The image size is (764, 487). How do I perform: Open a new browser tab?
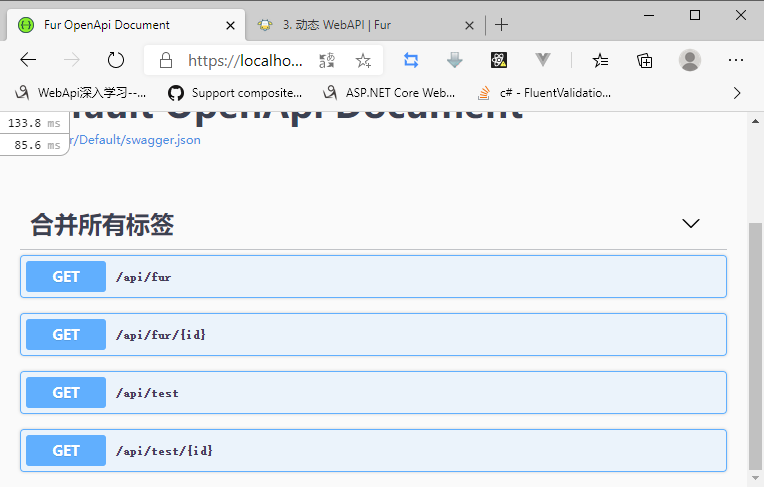coord(502,25)
